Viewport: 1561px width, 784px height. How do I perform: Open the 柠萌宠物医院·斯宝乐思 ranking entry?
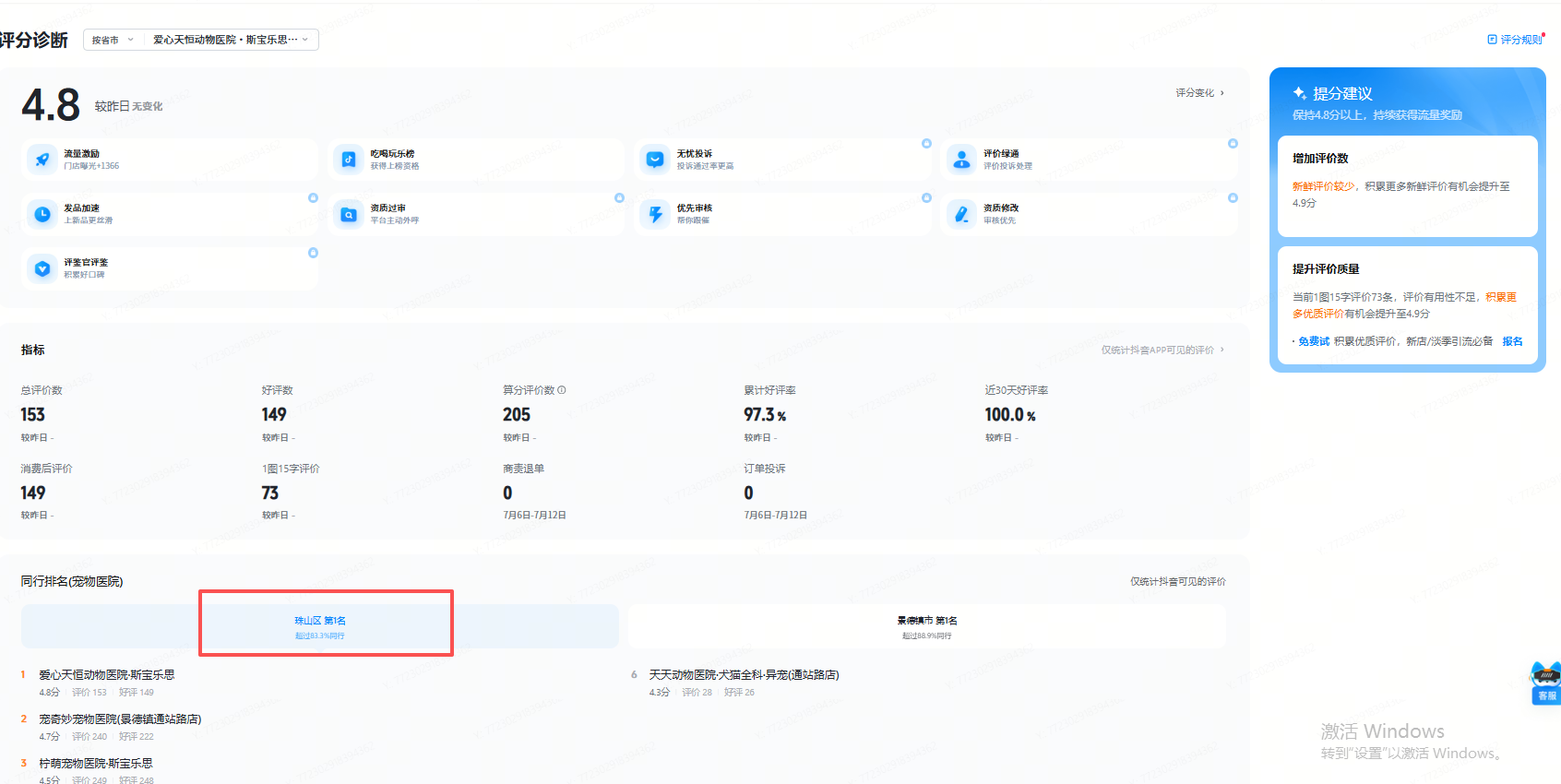[96, 764]
